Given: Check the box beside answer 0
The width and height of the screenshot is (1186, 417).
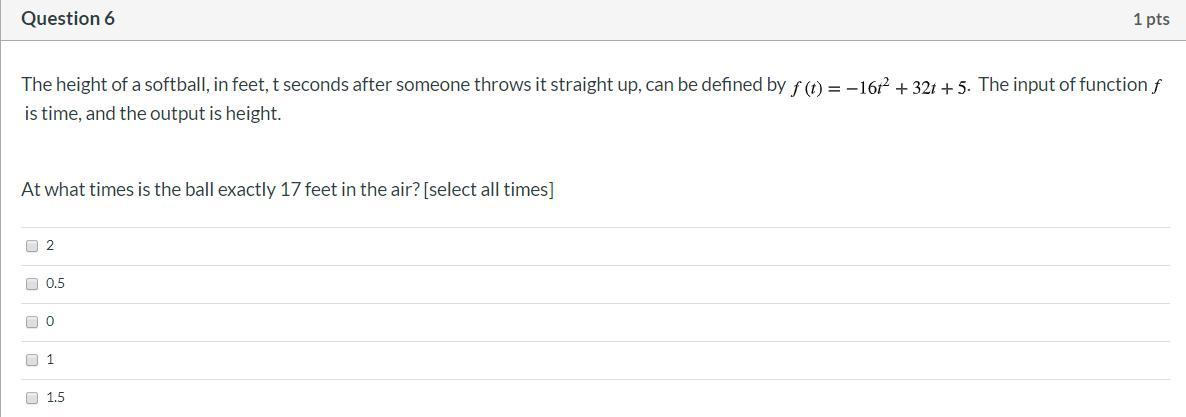Looking at the screenshot, I should coord(32,322).
